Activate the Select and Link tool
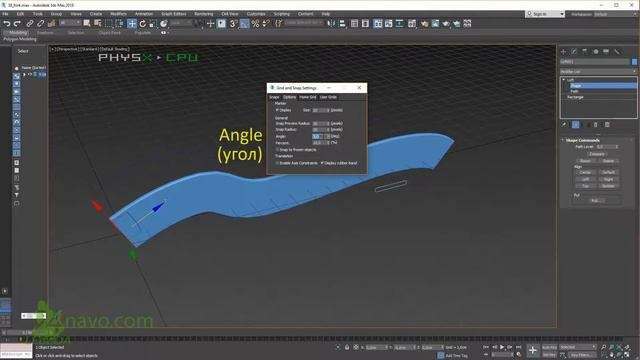The width and height of the screenshot is (640, 360). [29, 24]
